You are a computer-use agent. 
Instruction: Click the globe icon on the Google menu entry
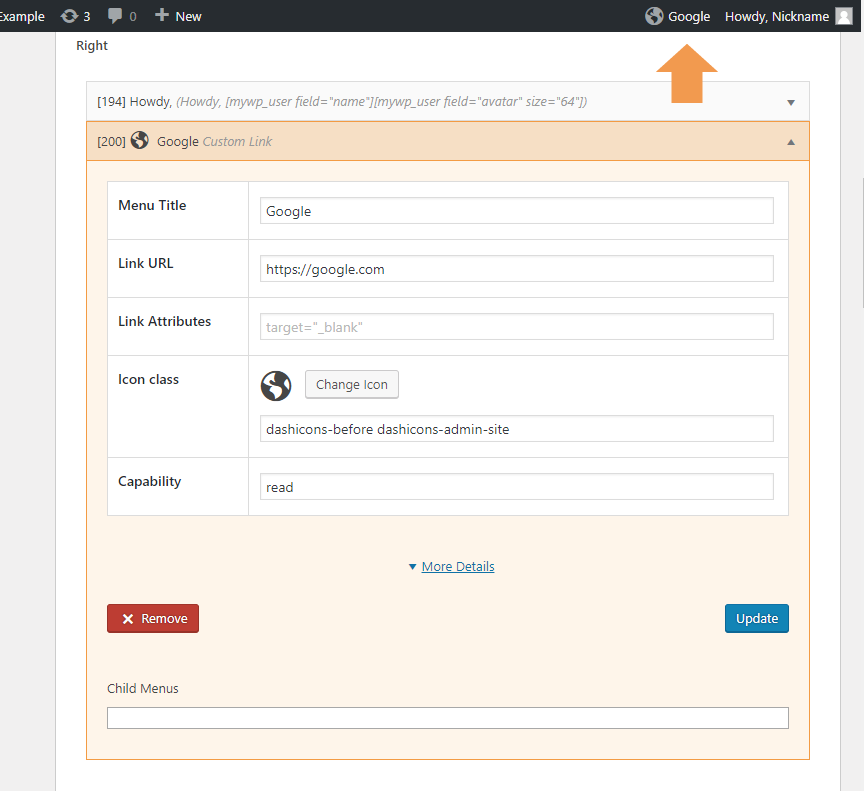tap(139, 140)
